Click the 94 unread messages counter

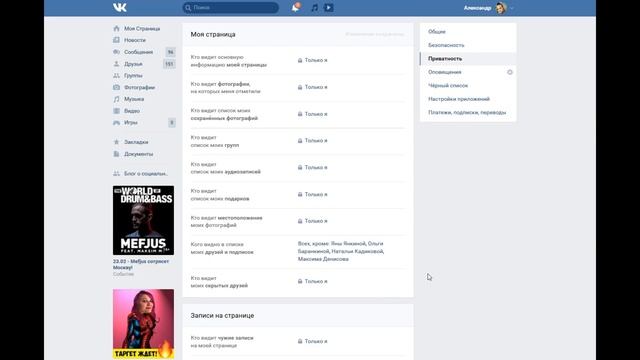[171, 52]
